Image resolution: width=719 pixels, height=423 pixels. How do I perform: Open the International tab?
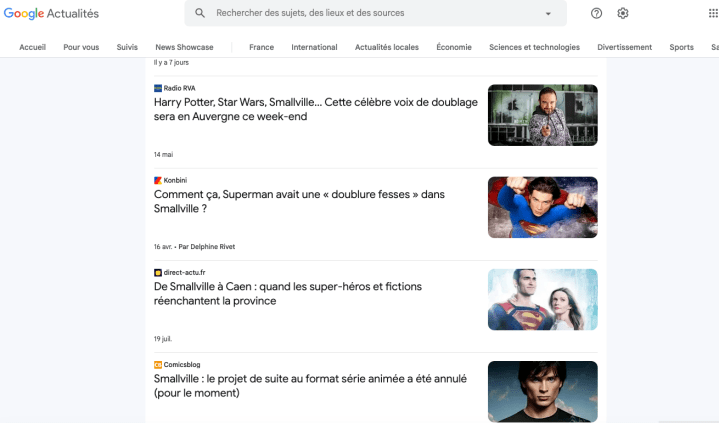pyautogui.click(x=314, y=47)
